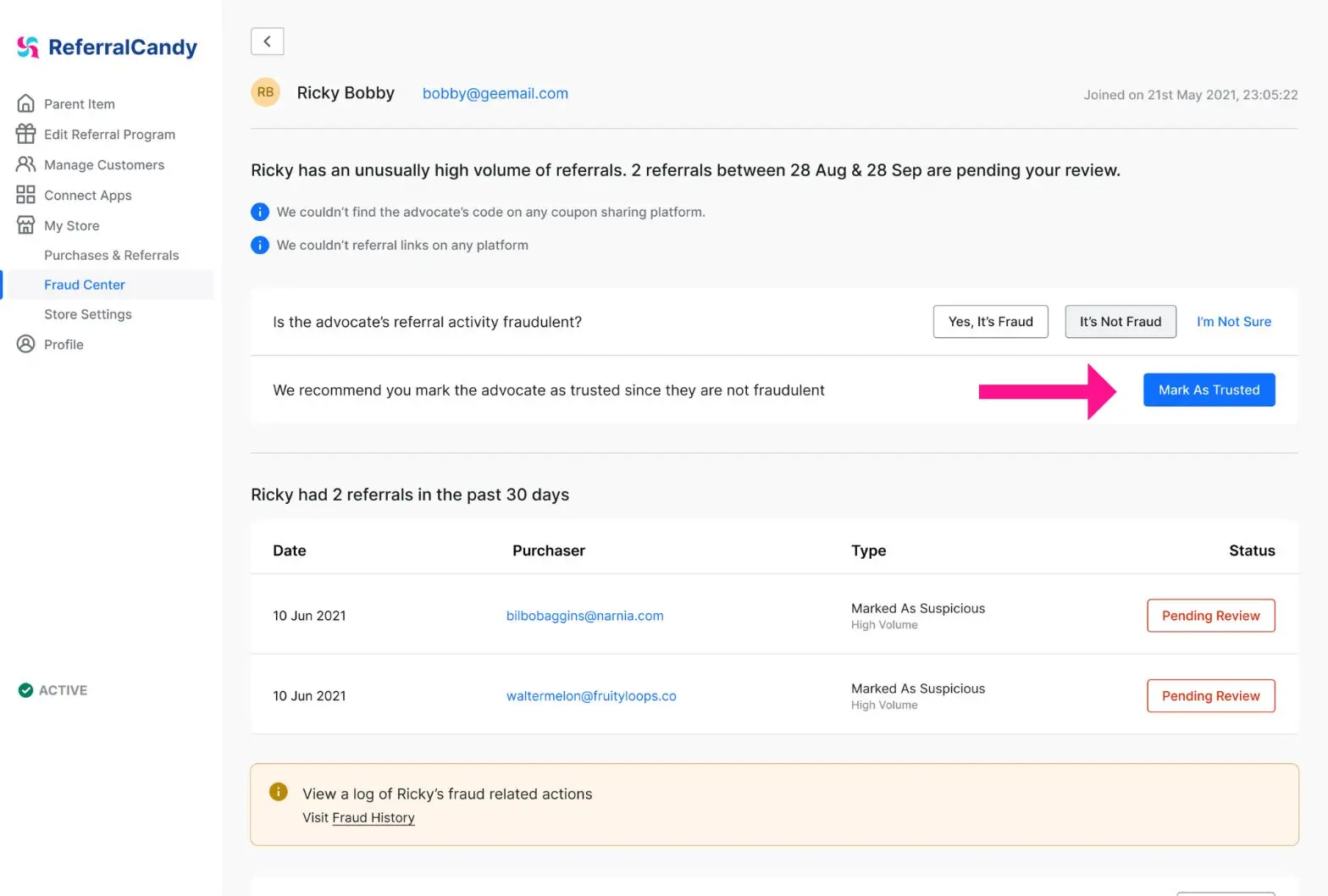Click 'Ricky had 2 referrals in the past 30 days'

tap(410, 495)
